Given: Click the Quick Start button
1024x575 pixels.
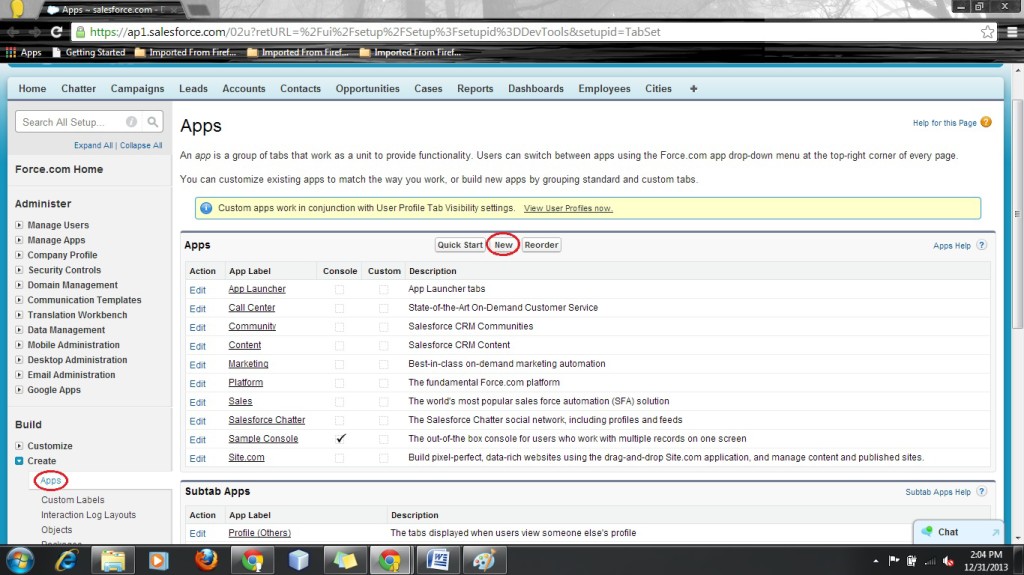Looking at the screenshot, I should click(460, 245).
